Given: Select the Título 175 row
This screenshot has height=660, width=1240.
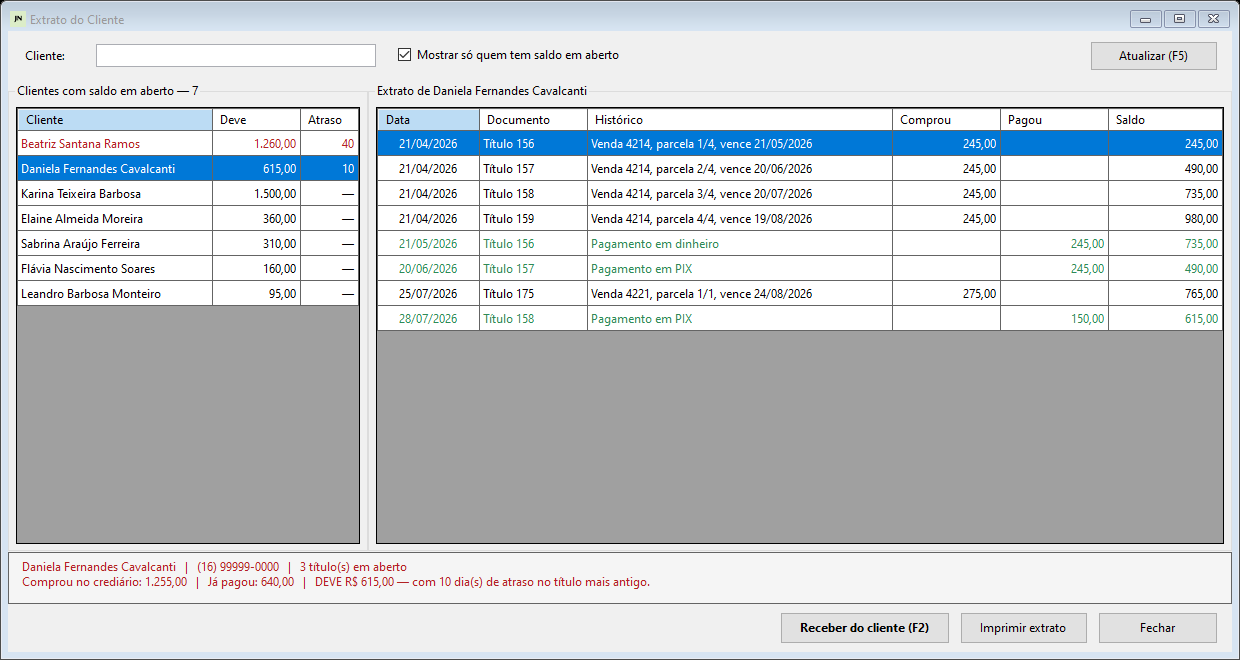Looking at the screenshot, I should [x=800, y=294].
